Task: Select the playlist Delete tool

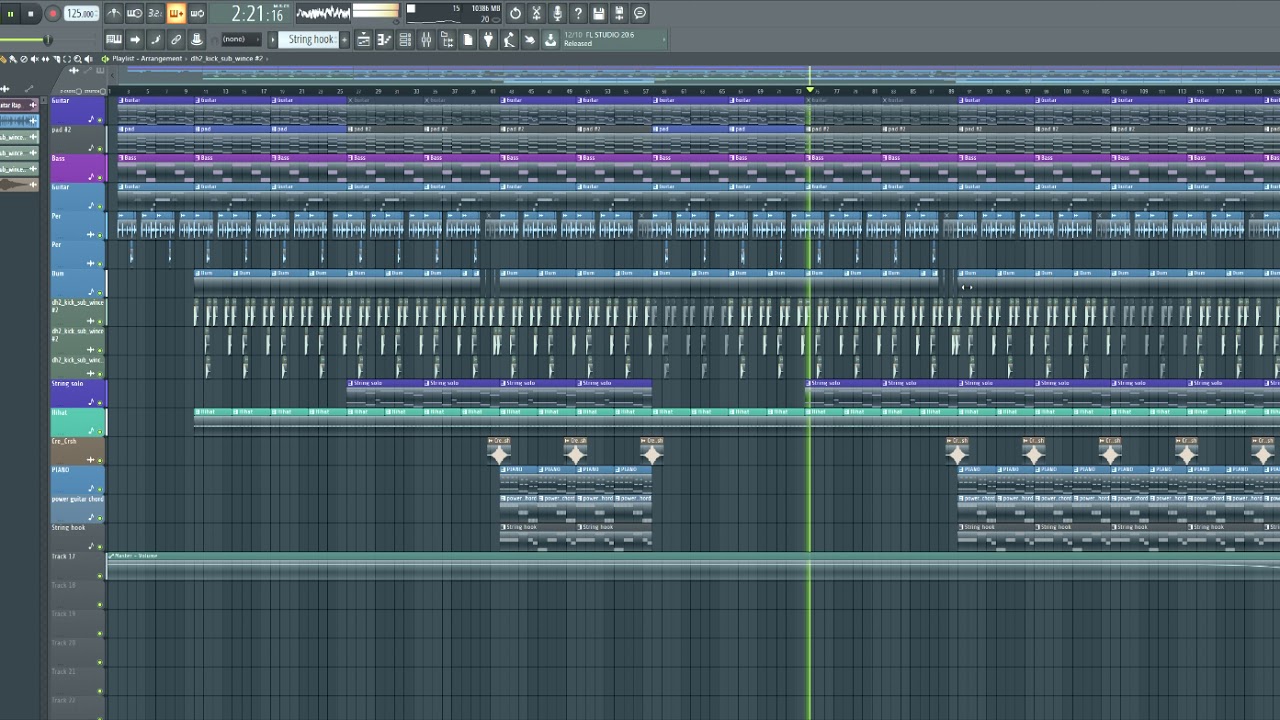Action: pos(24,59)
